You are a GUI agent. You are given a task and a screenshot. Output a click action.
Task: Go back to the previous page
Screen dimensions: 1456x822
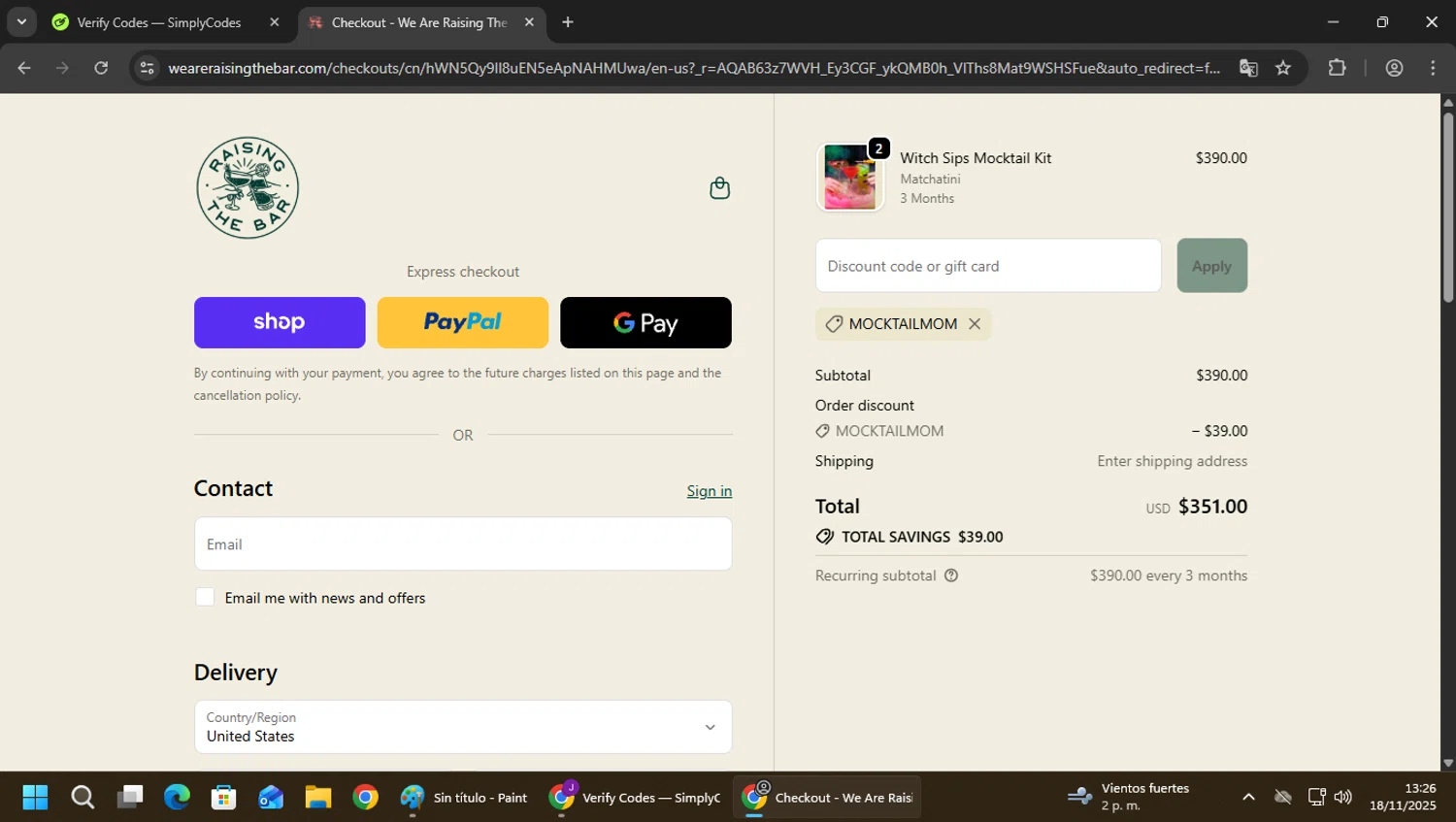pos(24,68)
